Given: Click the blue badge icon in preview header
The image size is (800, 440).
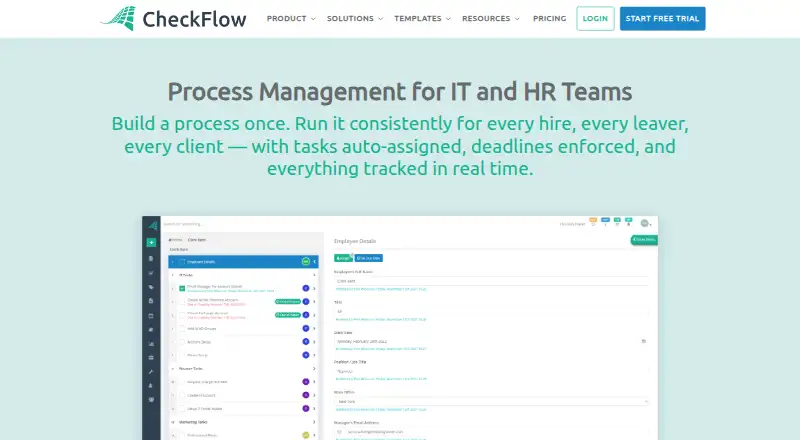Looking at the screenshot, I should click(605, 222).
